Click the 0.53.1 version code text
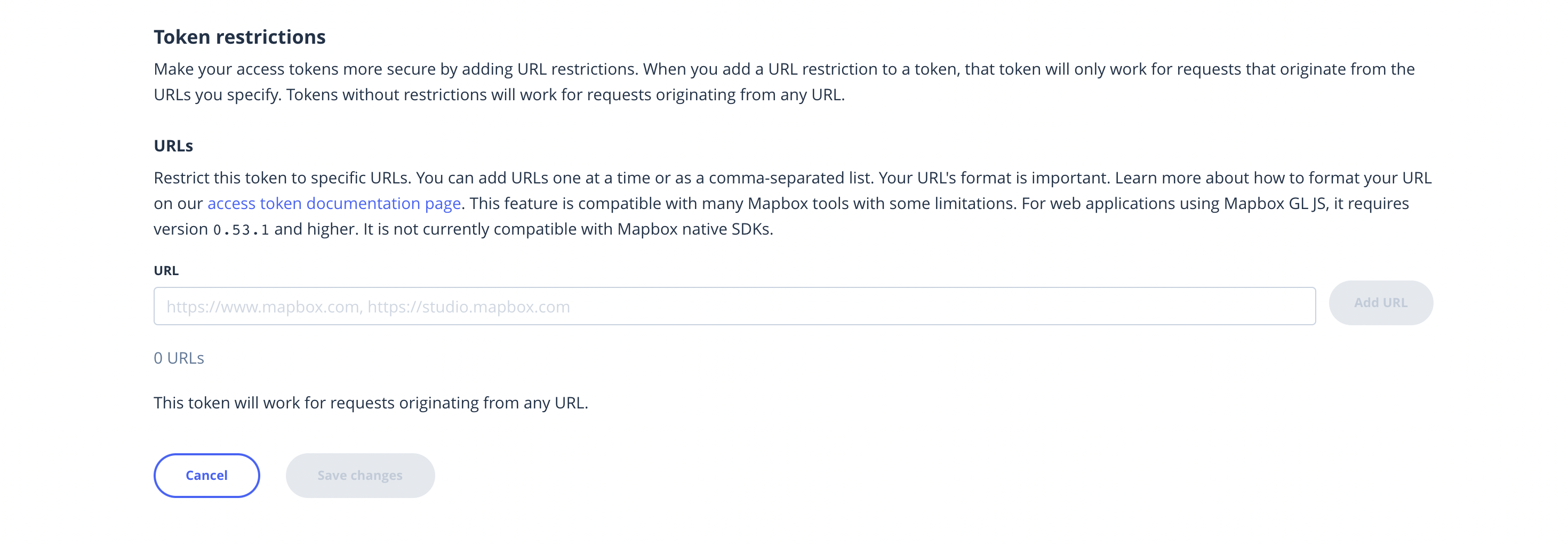This screenshot has width=1568, height=546. click(241, 230)
